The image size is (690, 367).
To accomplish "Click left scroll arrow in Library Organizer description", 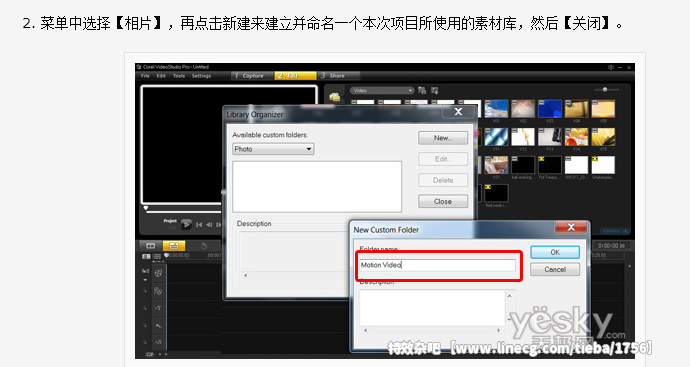I will [246, 275].
